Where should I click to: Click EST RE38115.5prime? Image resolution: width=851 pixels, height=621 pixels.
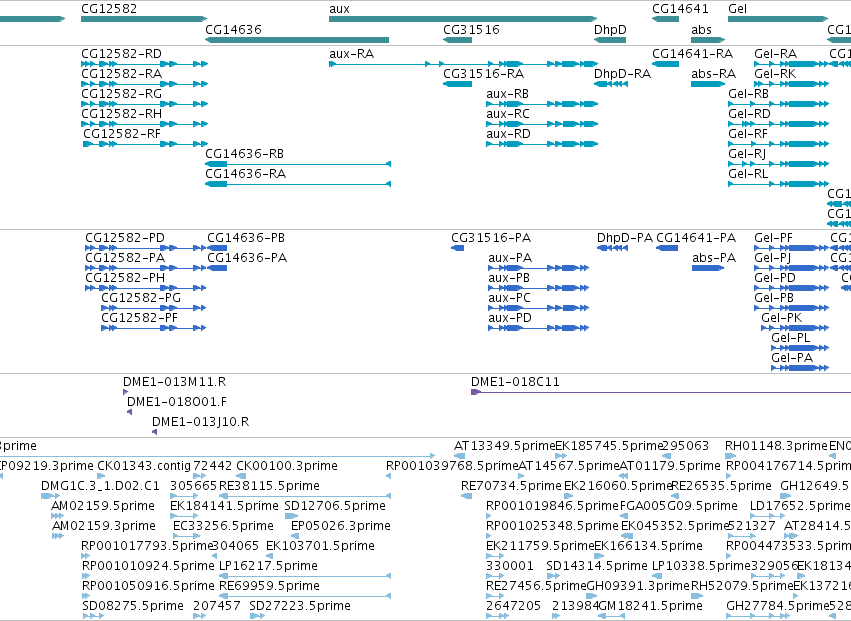point(269,486)
